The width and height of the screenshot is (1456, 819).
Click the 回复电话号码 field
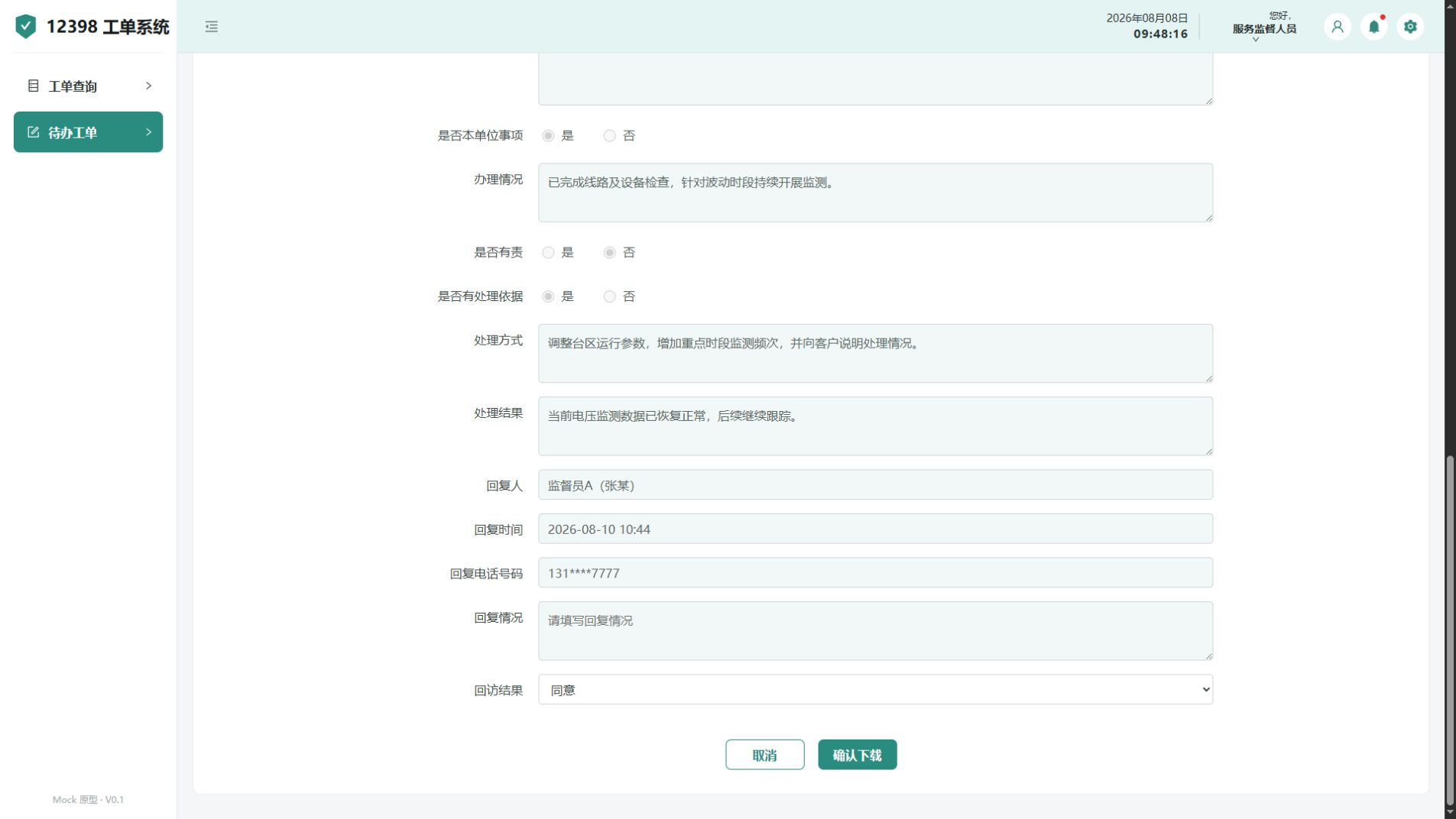875,573
